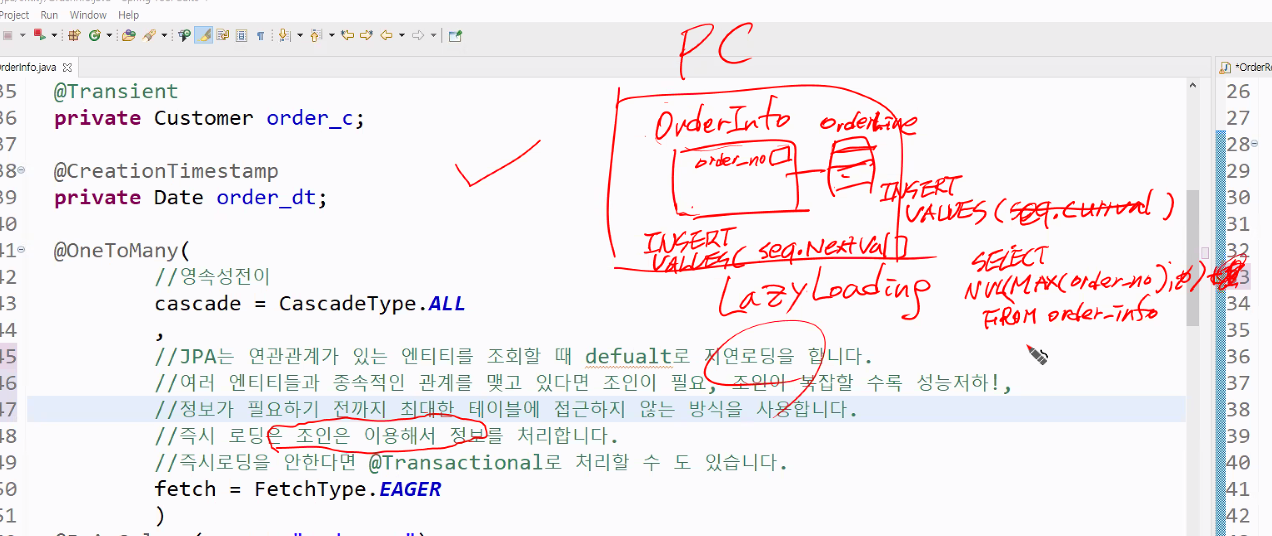Click line number 26 in right editor
This screenshot has height=536, width=1272.
tap(1237, 91)
